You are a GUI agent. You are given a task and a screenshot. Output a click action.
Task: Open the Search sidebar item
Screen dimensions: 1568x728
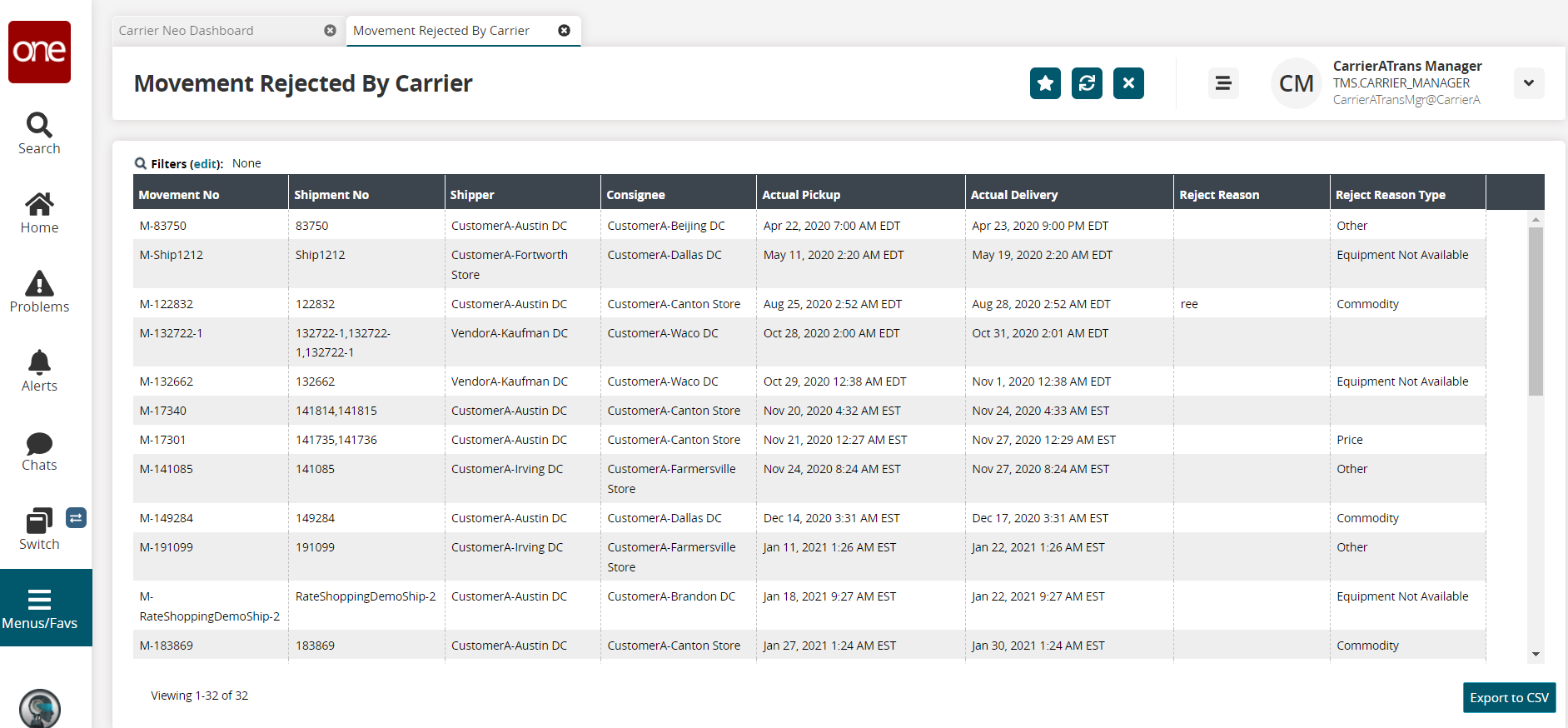(39, 134)
